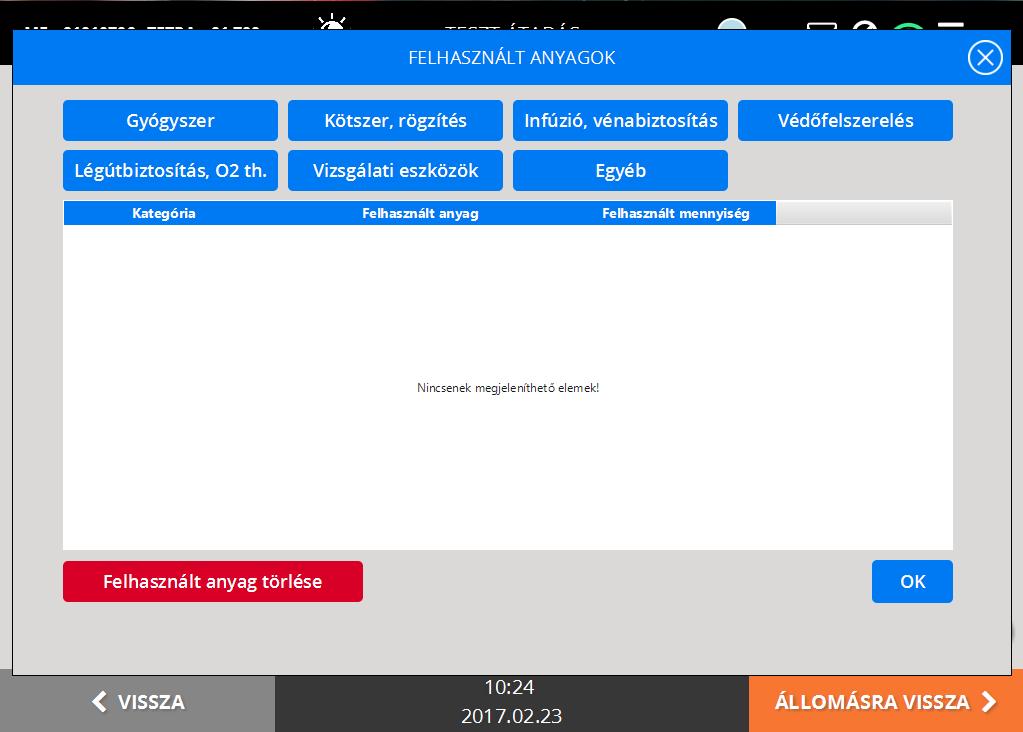Click the 10:24 time display

point(509,687)
